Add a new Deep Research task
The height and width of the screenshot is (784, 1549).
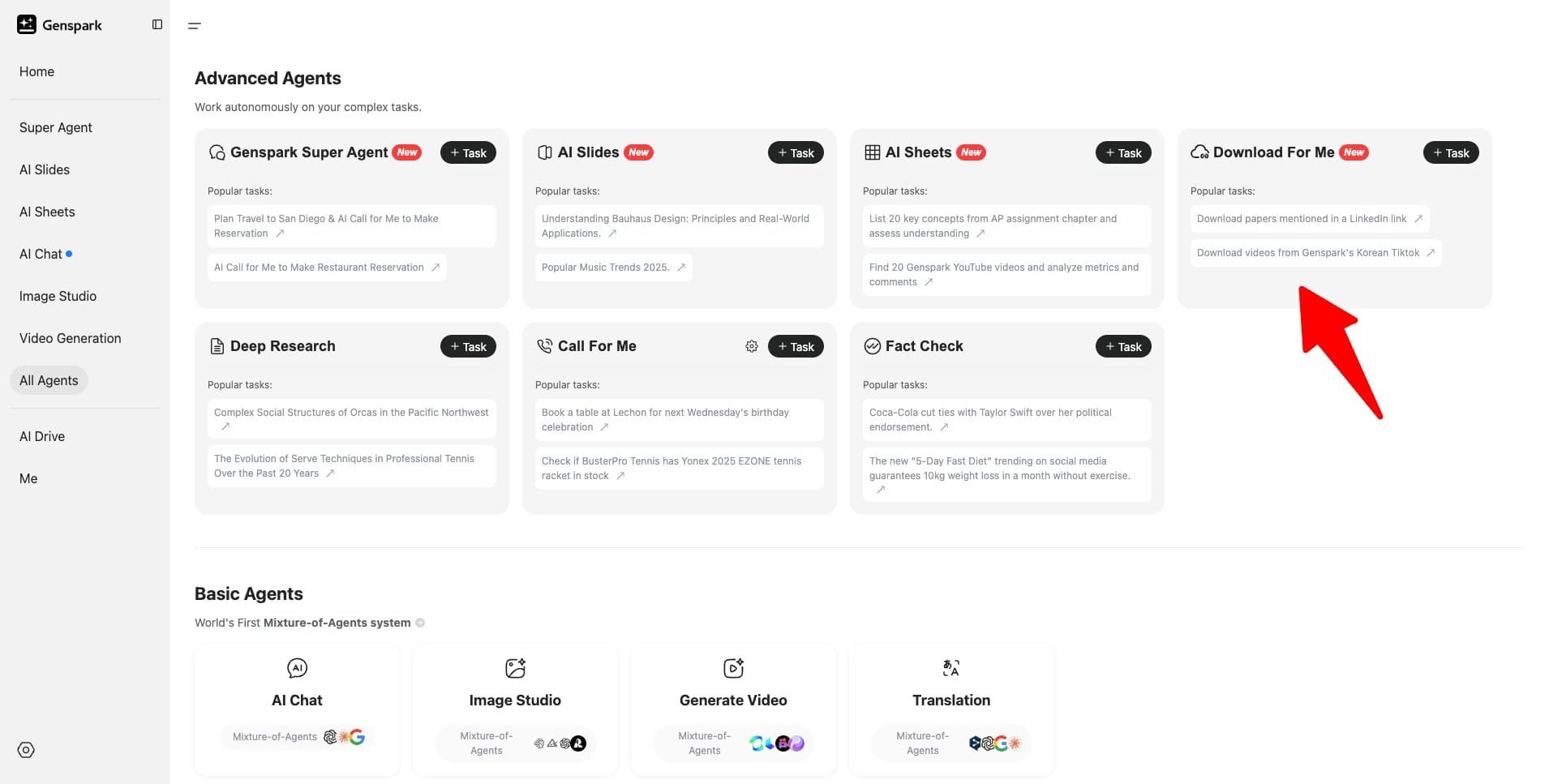pos(468,346)
